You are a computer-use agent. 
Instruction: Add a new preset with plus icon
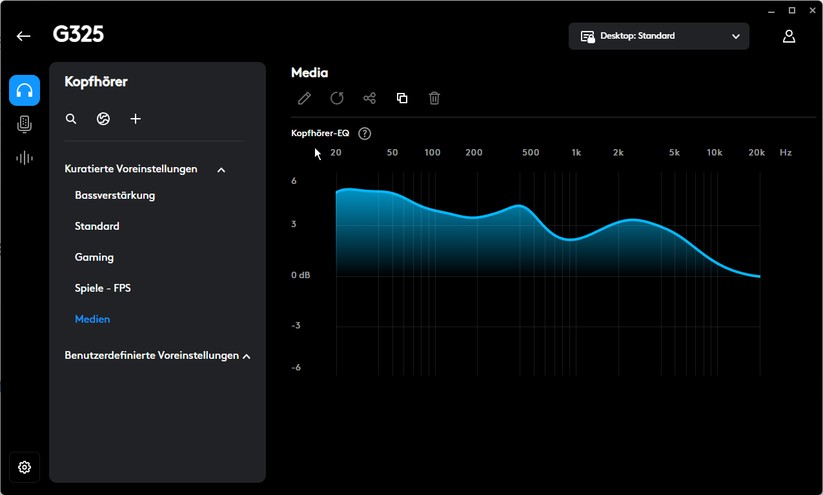[x=135, y=119]
